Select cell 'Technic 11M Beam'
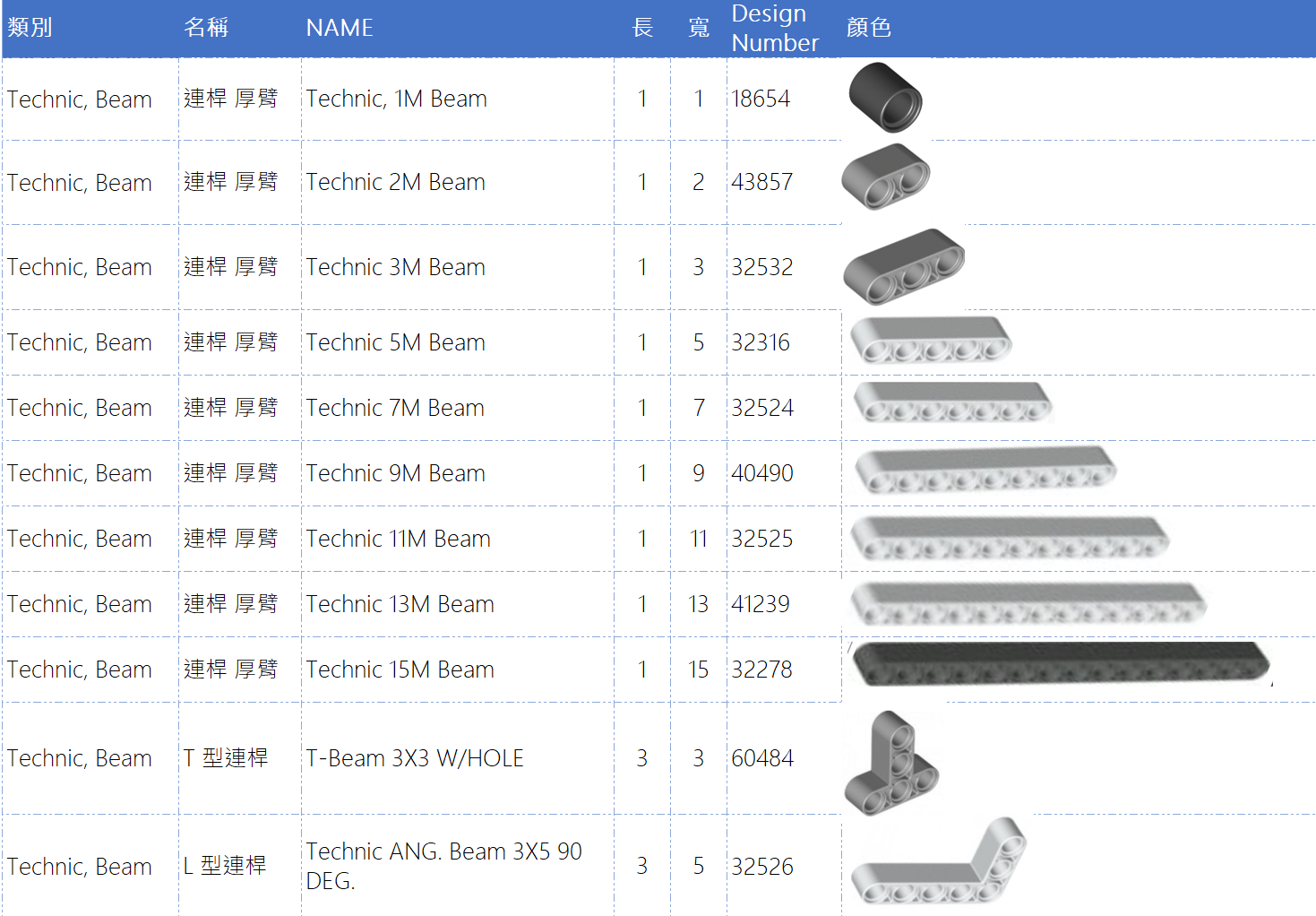The width and height of the screenshot is (1316, 916). coord(458,539)
